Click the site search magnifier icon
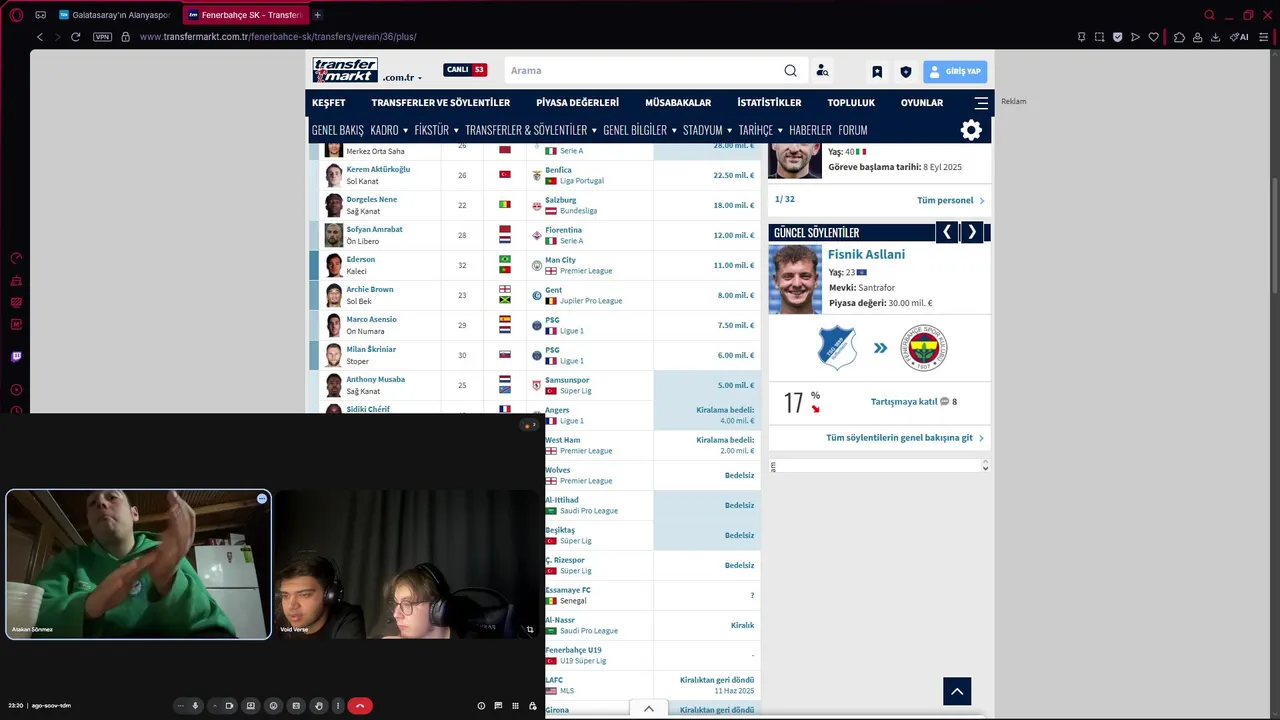The image size is (1280, 720). [x=790, y=70]
